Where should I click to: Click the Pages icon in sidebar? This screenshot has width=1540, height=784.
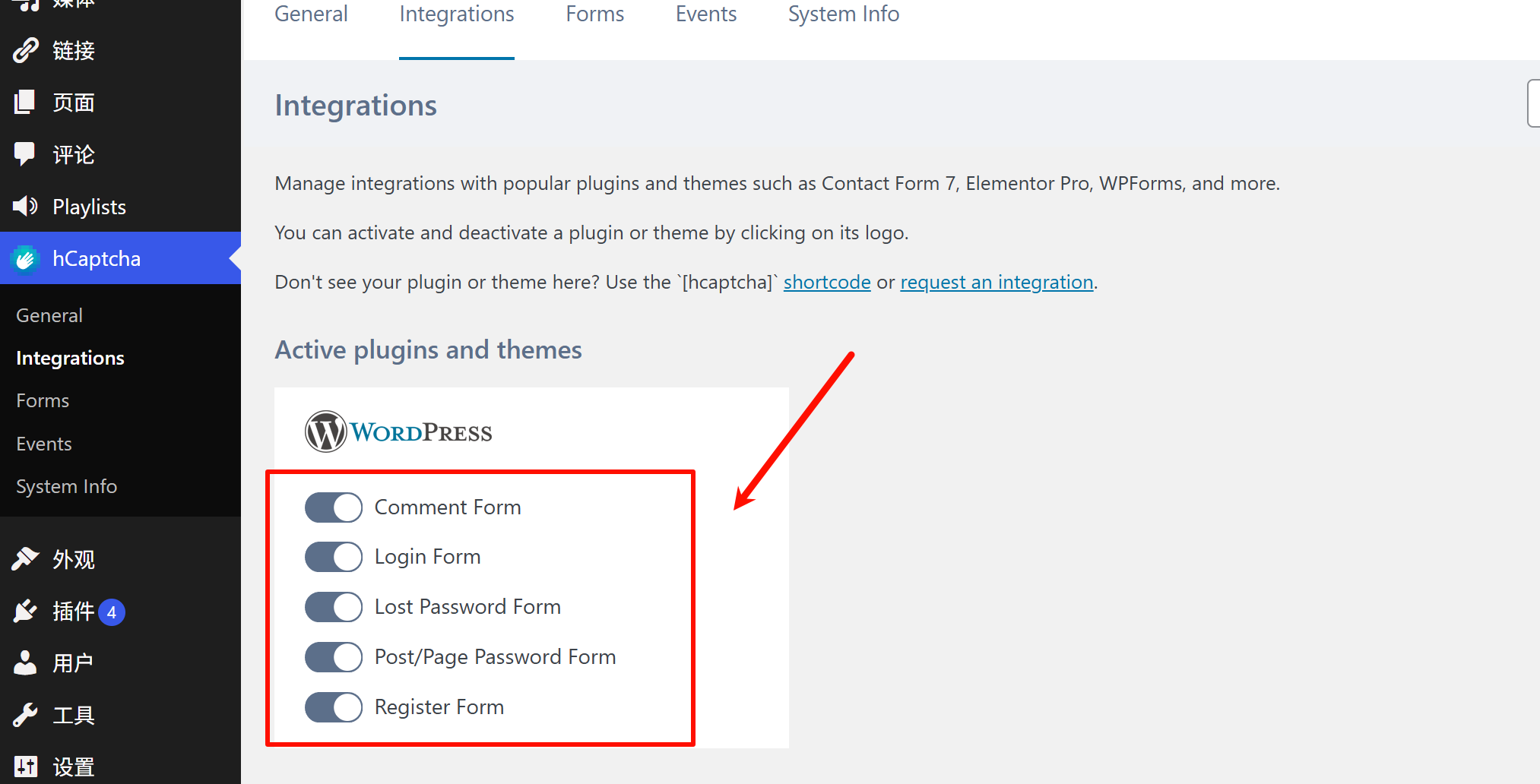pyautogui.click(x=24, y=103)
